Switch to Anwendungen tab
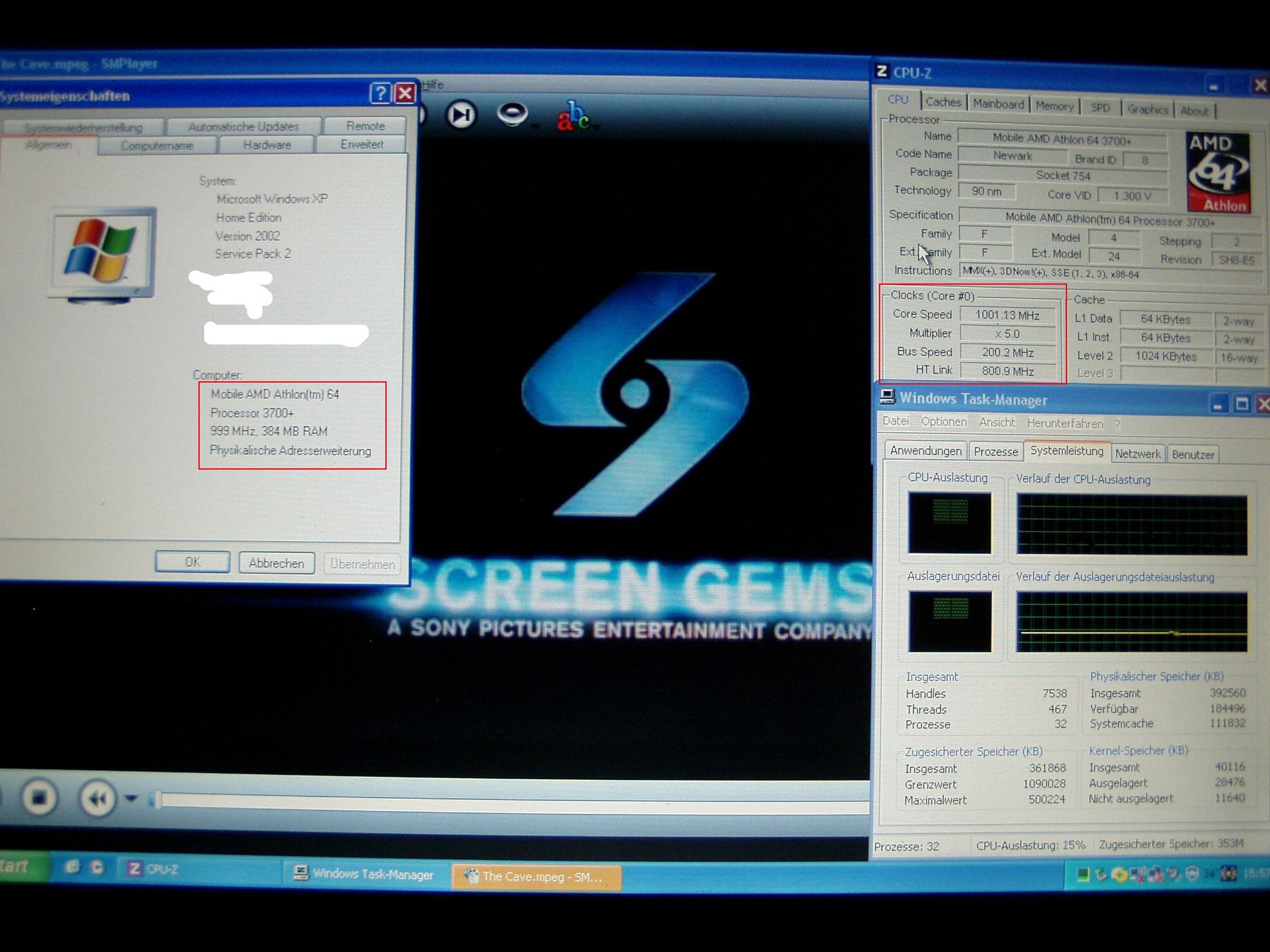The image size is (1270, 952). pyautogui.click(x=926, y=450)
